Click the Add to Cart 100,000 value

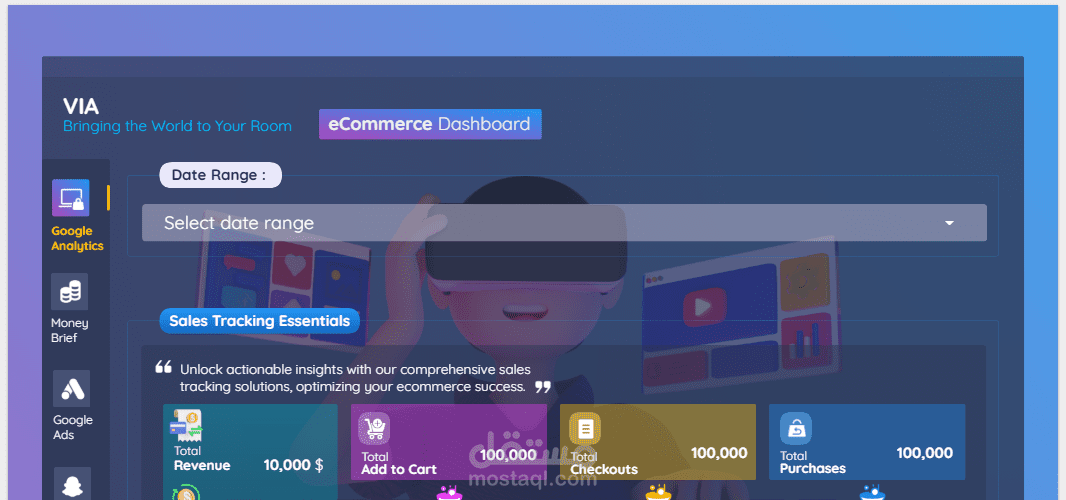pyautogui.click(x=509, y=455)
